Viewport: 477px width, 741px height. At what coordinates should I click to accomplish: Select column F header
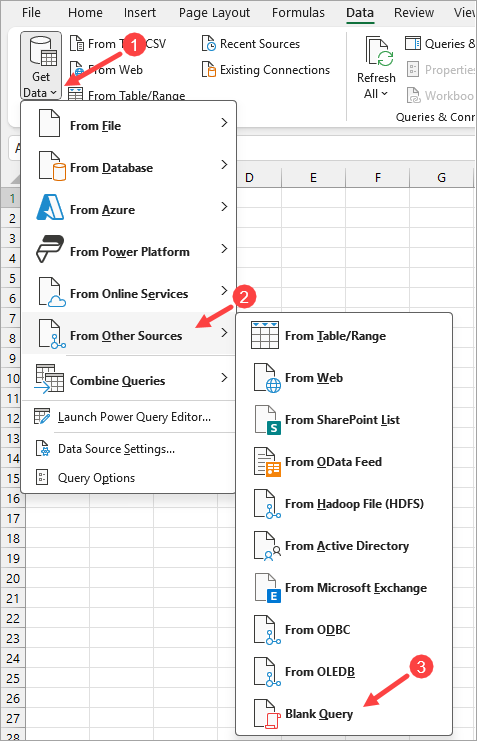click(x=377, y=178)
